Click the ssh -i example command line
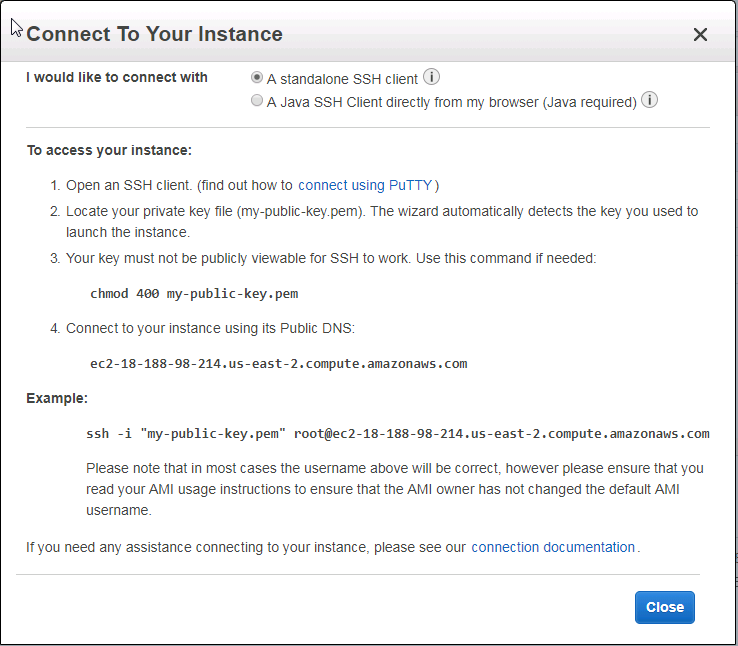The image size is (738, 646). click(397, 433)
